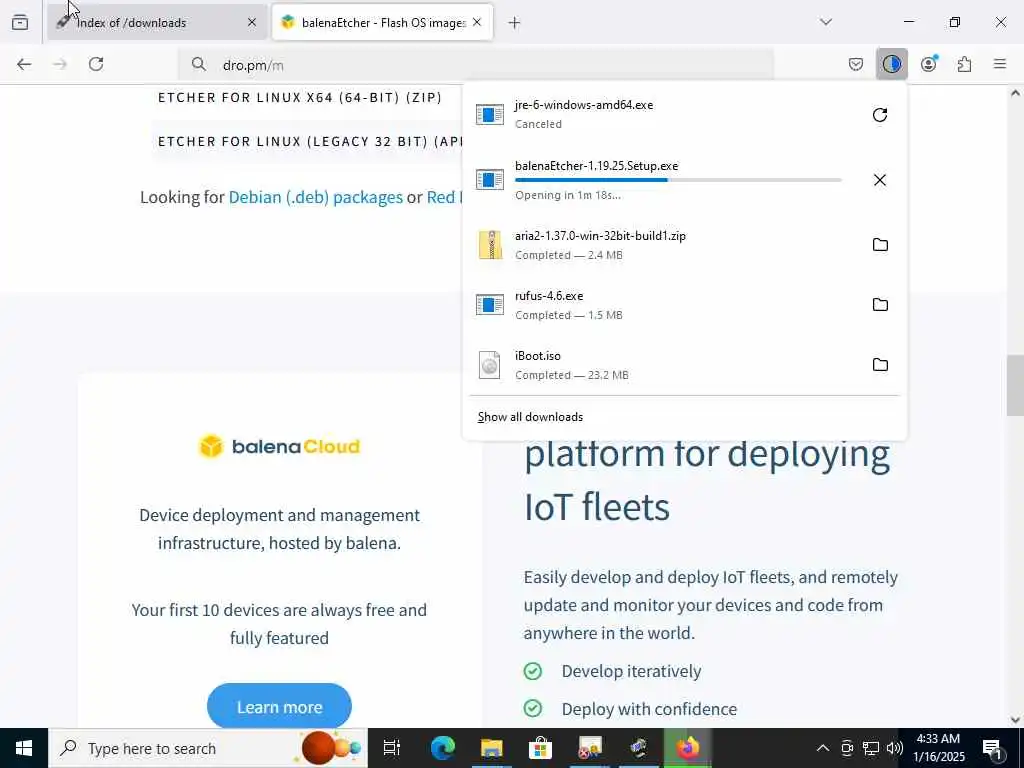1024x768 pixels.
Task: Follow the Debian (.deb) packages link
Action: (315, 197)
